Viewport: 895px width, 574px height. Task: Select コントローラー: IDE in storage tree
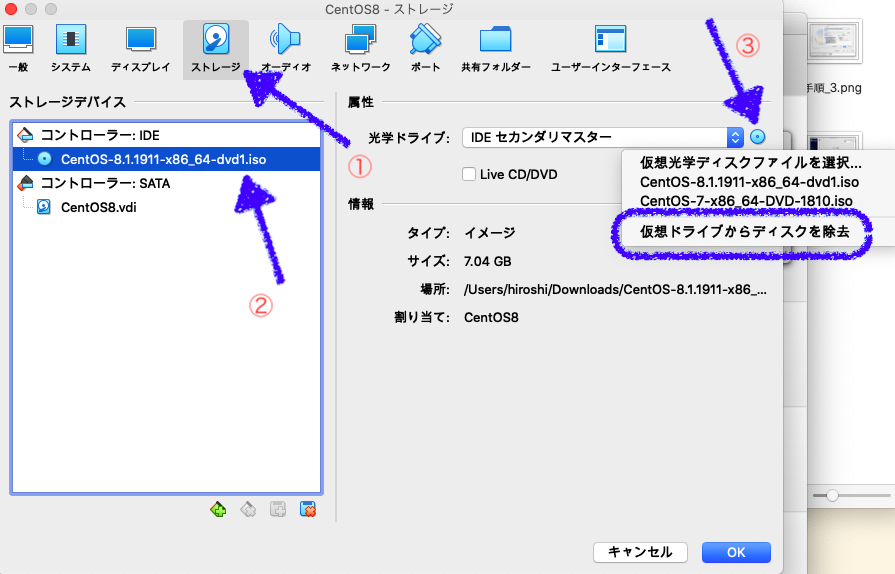166,135
